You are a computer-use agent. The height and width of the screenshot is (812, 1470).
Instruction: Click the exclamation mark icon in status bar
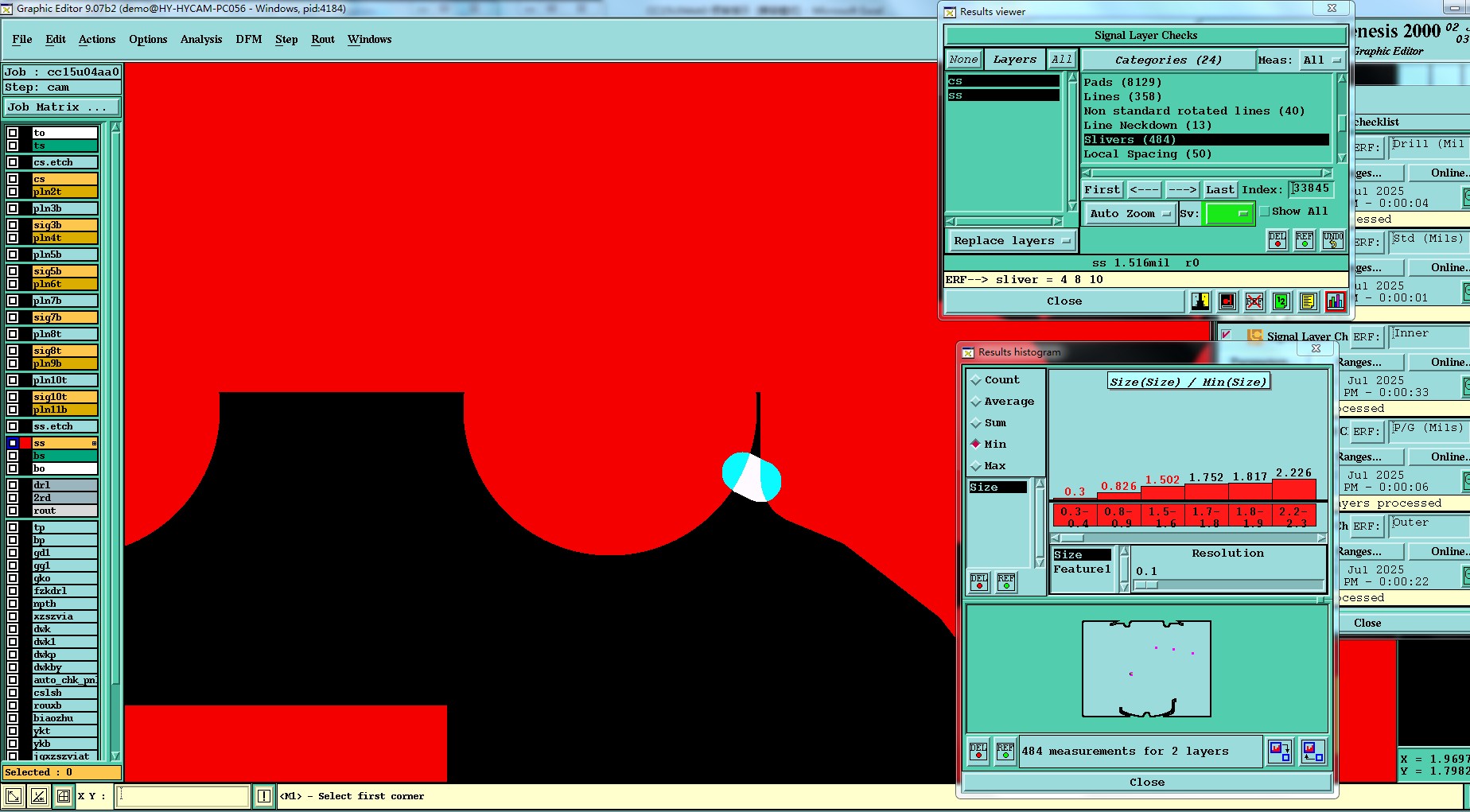click(x=264, y=796)
